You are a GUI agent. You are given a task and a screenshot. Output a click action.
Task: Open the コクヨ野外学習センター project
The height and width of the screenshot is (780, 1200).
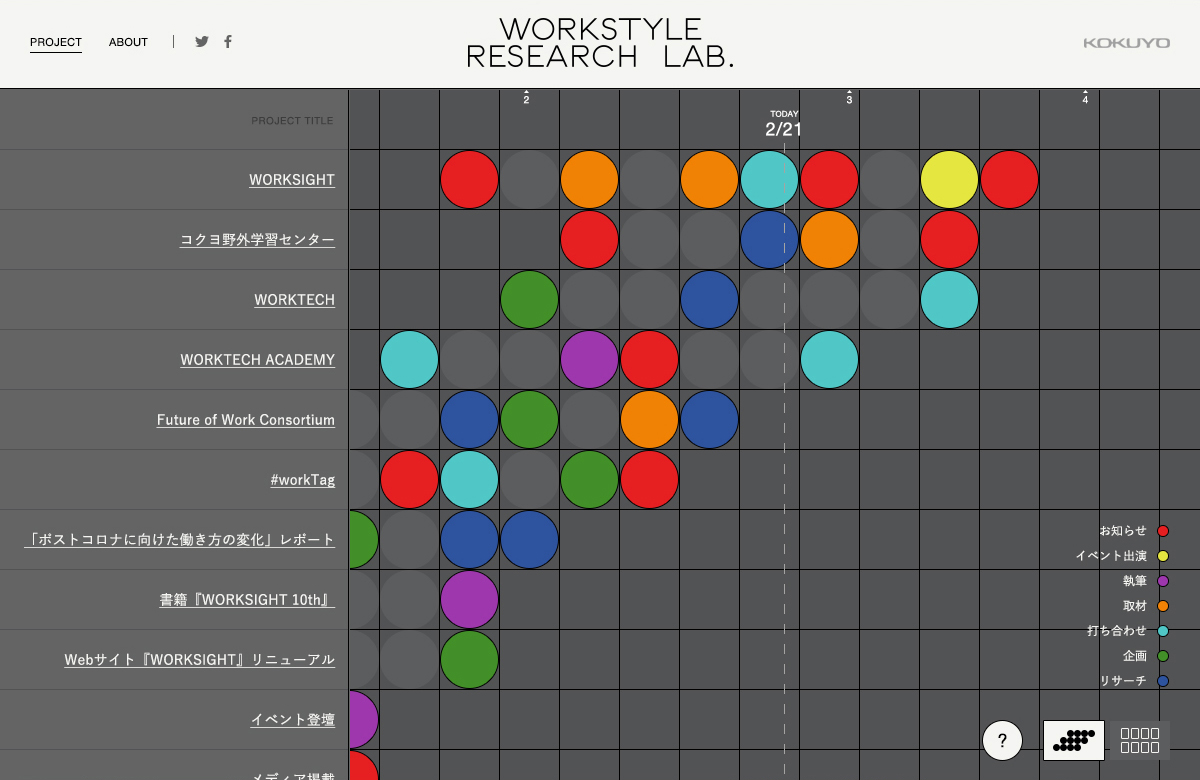click(257, 240)
